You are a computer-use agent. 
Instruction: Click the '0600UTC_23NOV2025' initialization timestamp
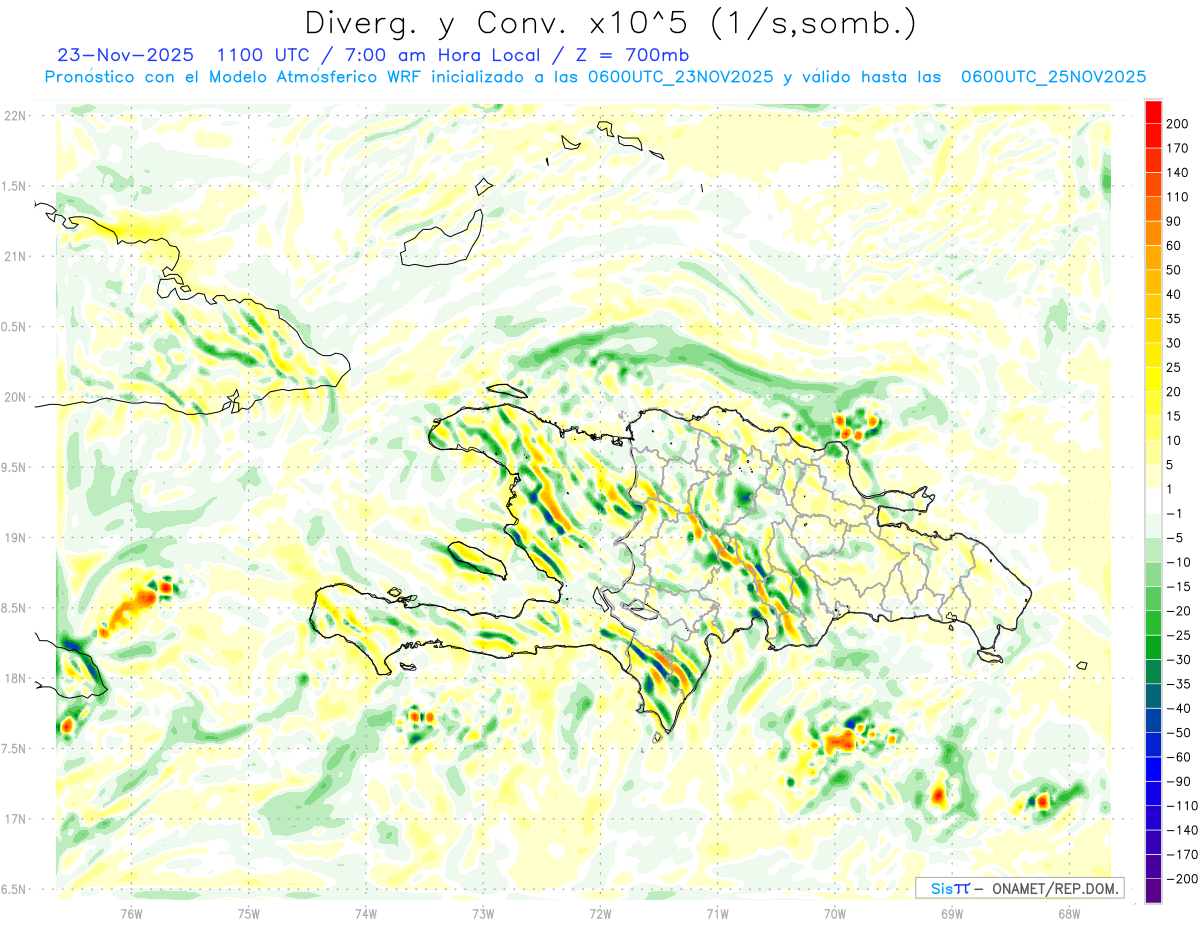680,77
